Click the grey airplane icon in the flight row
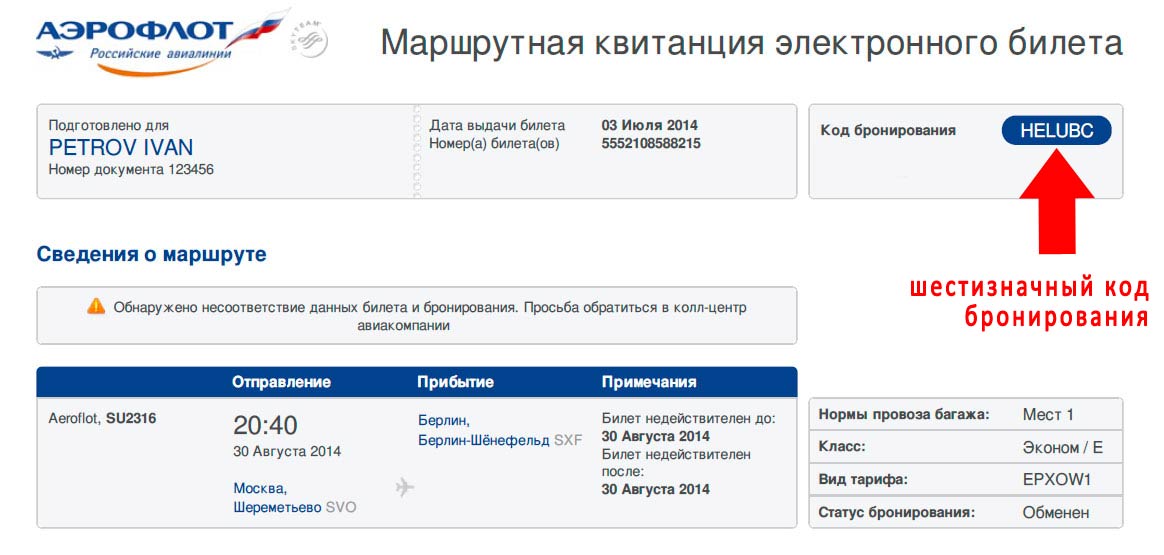Image resolution: width=1164 pixels, height=555 pixels. click(x=405, y=487)
